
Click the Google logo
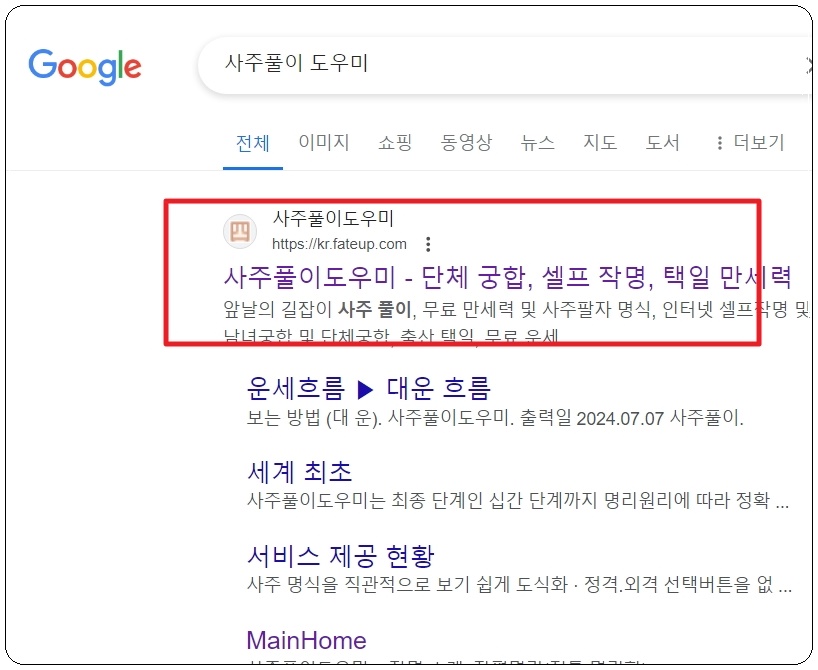pyautogui.click(x=85, y=67)
